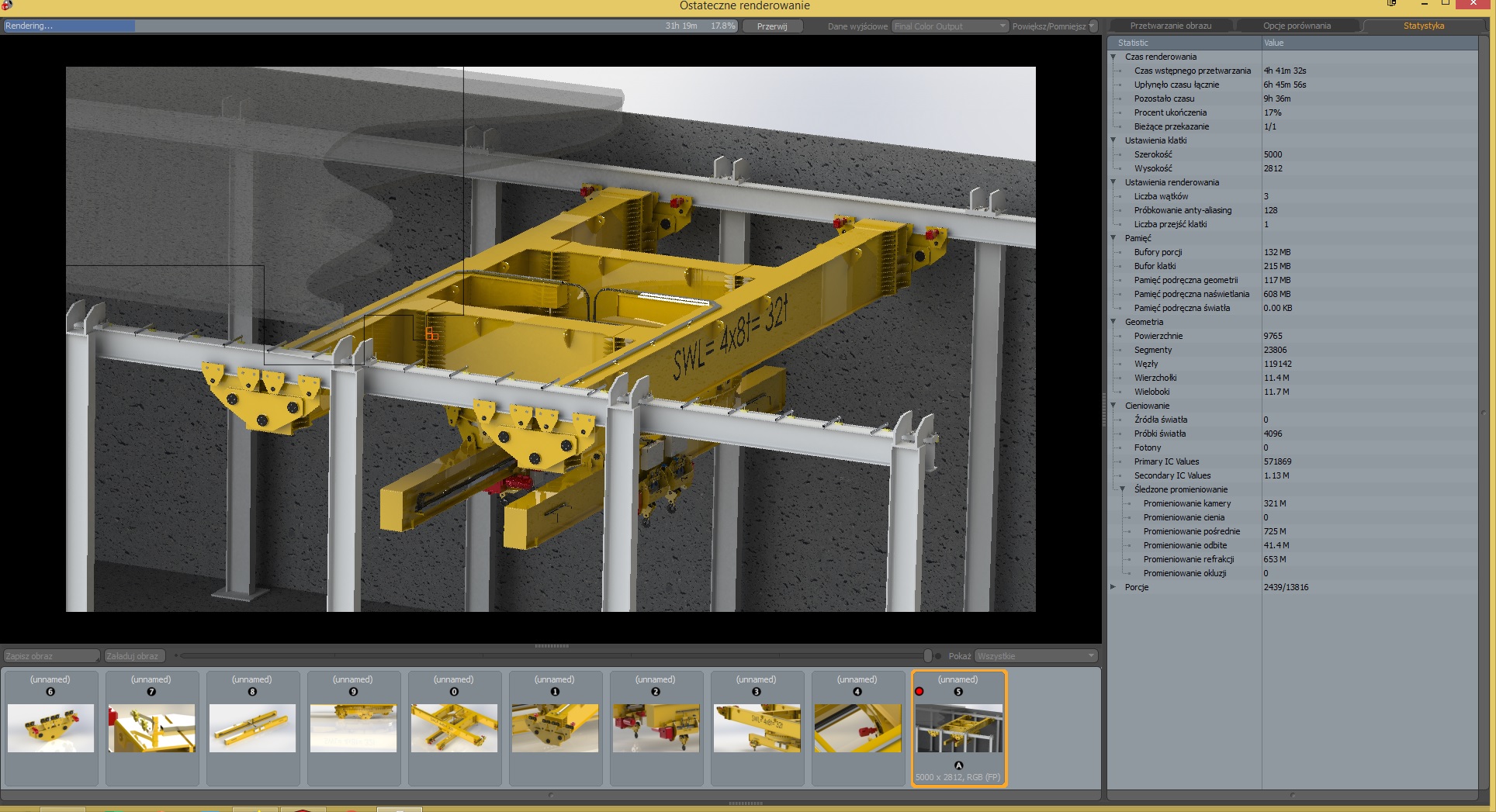The height and width of the screenshot is (812, 1496).
Task: Click the small dot right of thumbnail slider
Action: pyautogui.click(x=938, y=656)
